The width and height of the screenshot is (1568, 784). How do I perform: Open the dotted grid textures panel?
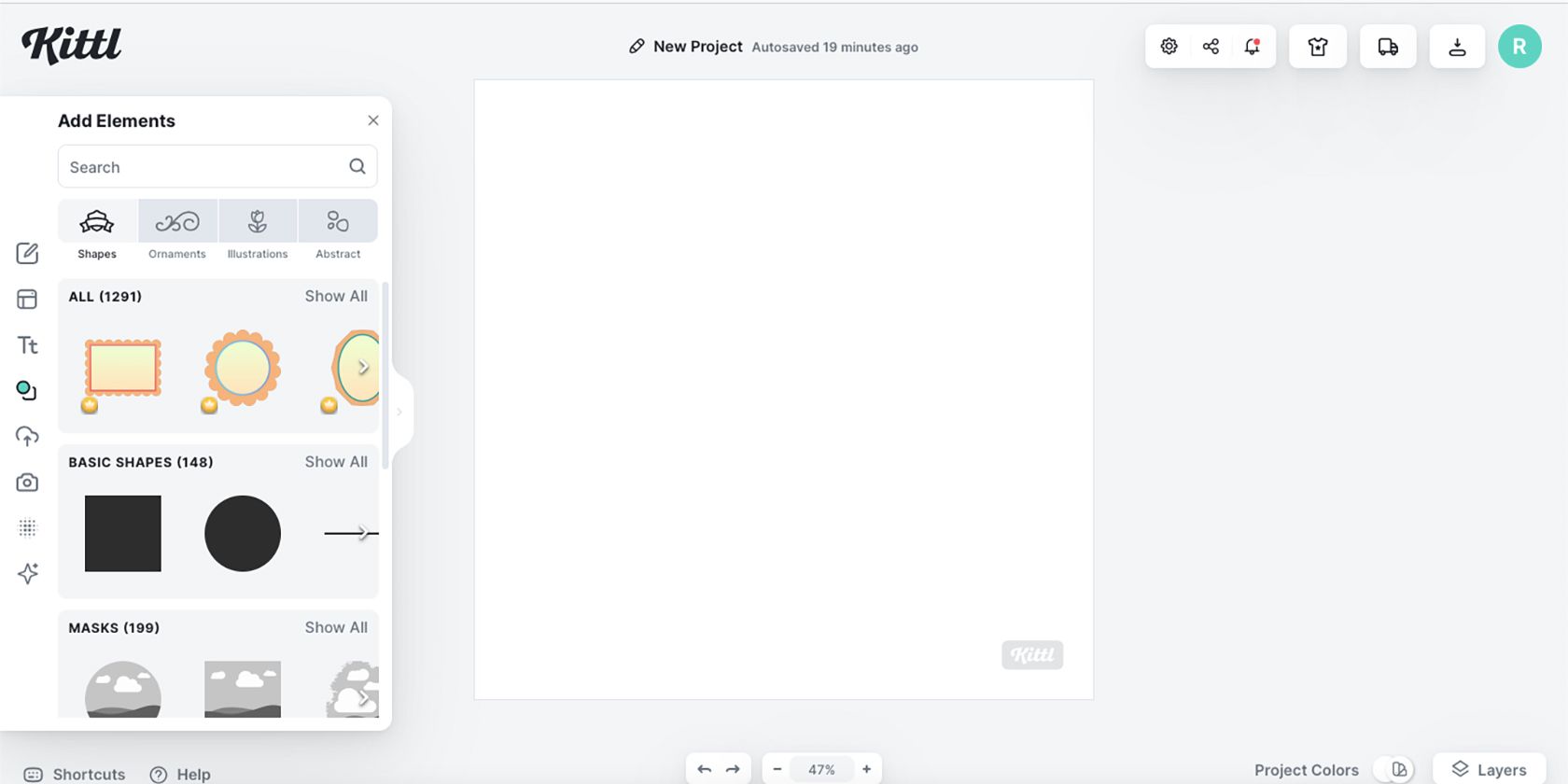[27, 527]
